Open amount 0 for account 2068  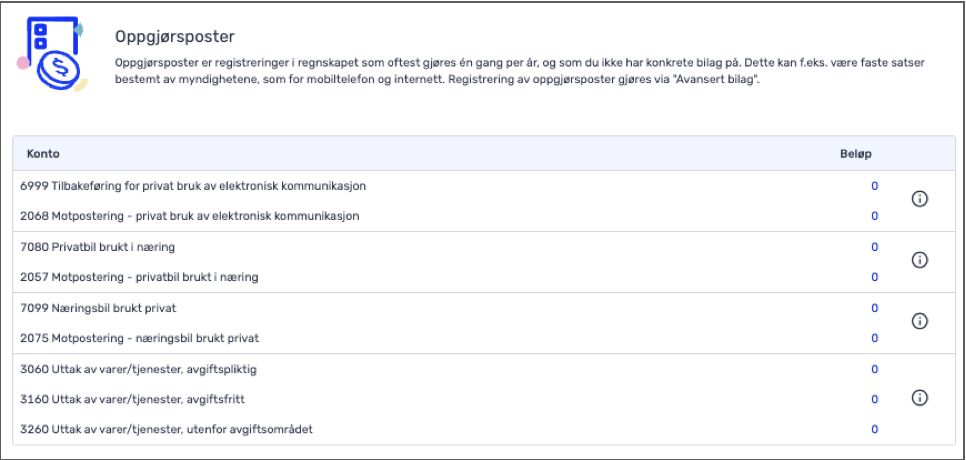click(874, 216)
